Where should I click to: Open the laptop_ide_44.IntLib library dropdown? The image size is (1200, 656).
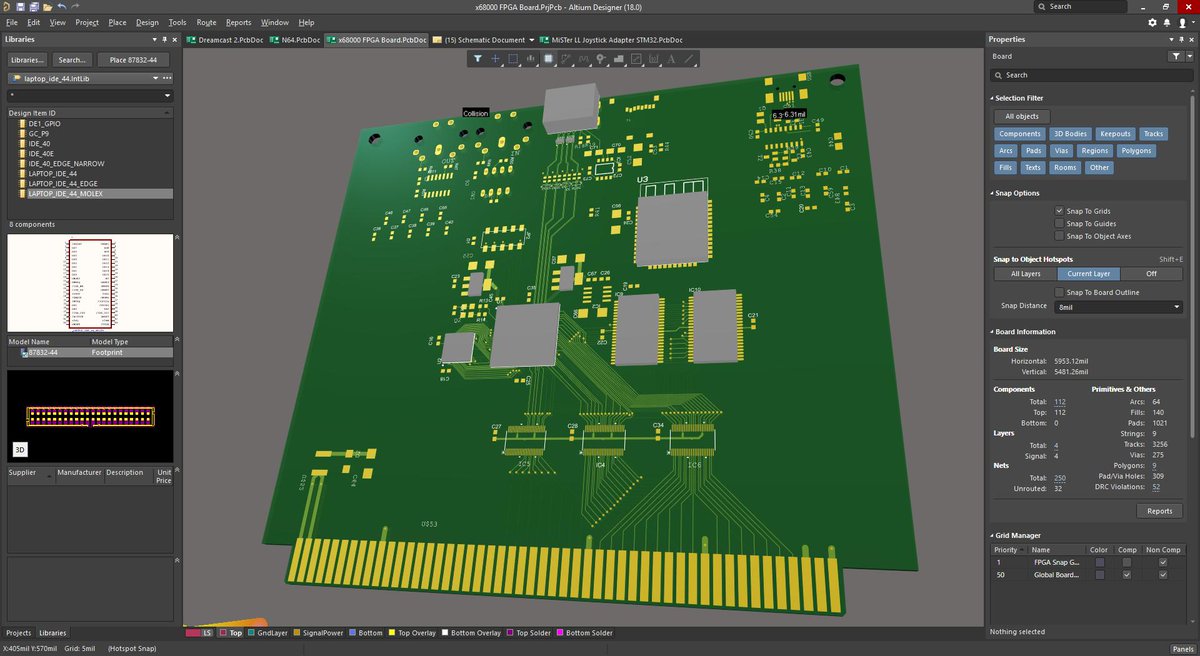(154, 78)
